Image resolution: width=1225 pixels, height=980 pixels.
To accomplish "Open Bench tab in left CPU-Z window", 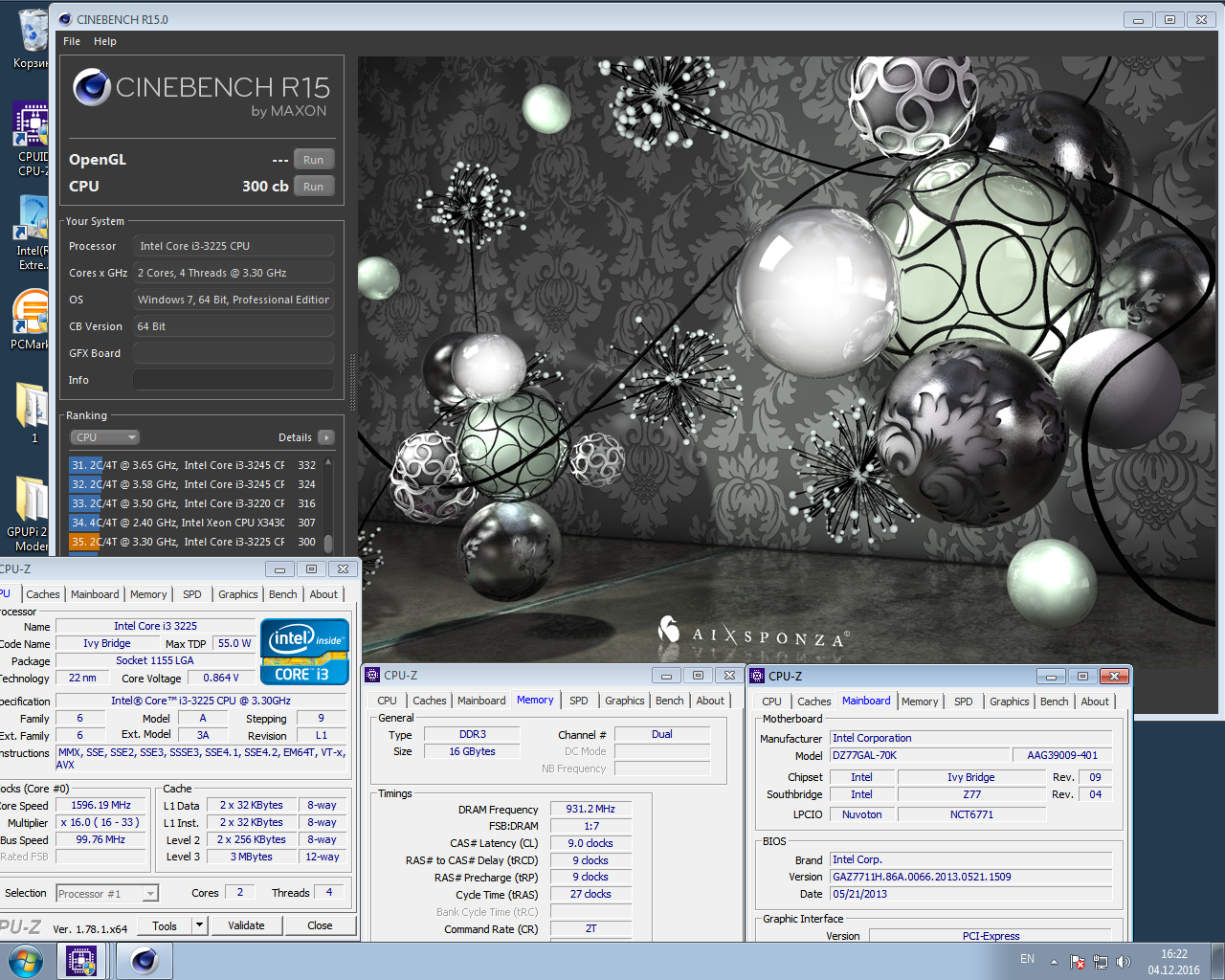I will pyautogui.click(x=283, y=594).
